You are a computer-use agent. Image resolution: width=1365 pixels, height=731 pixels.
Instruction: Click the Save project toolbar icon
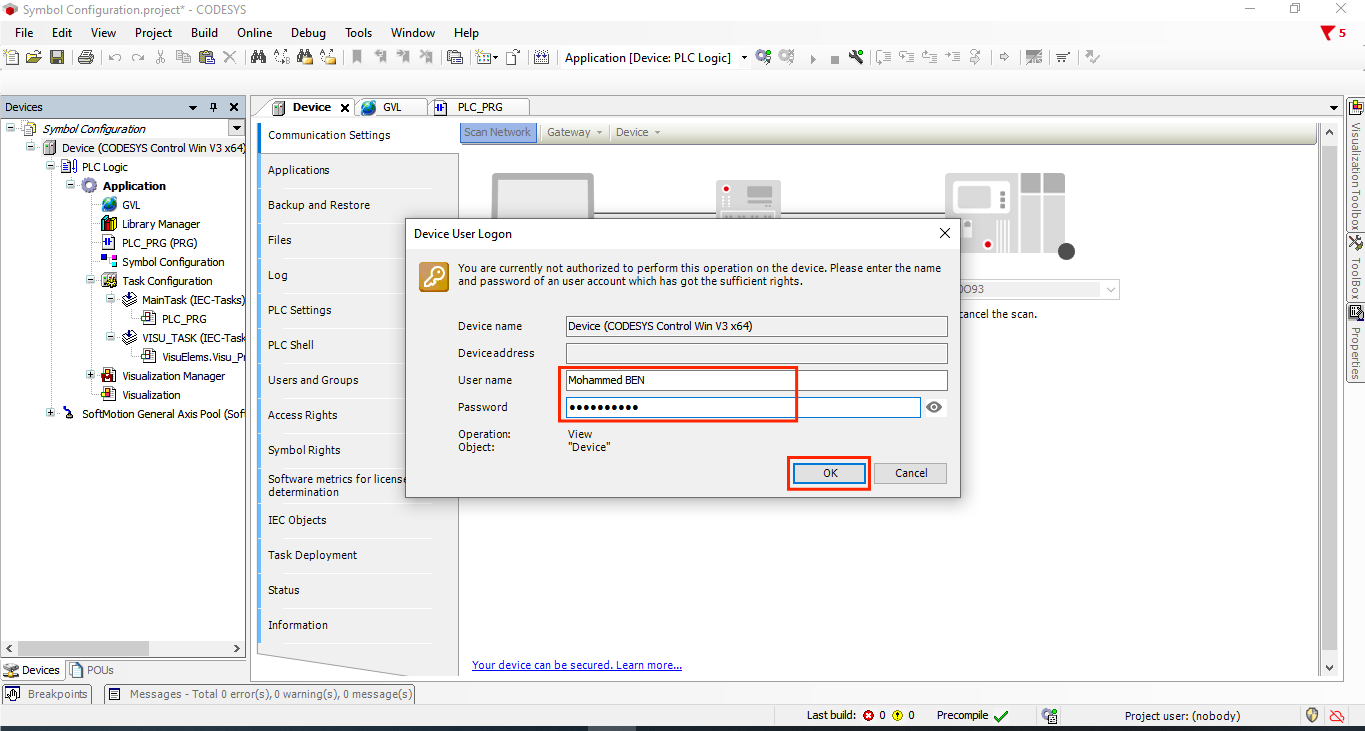[x=57, y=58]
